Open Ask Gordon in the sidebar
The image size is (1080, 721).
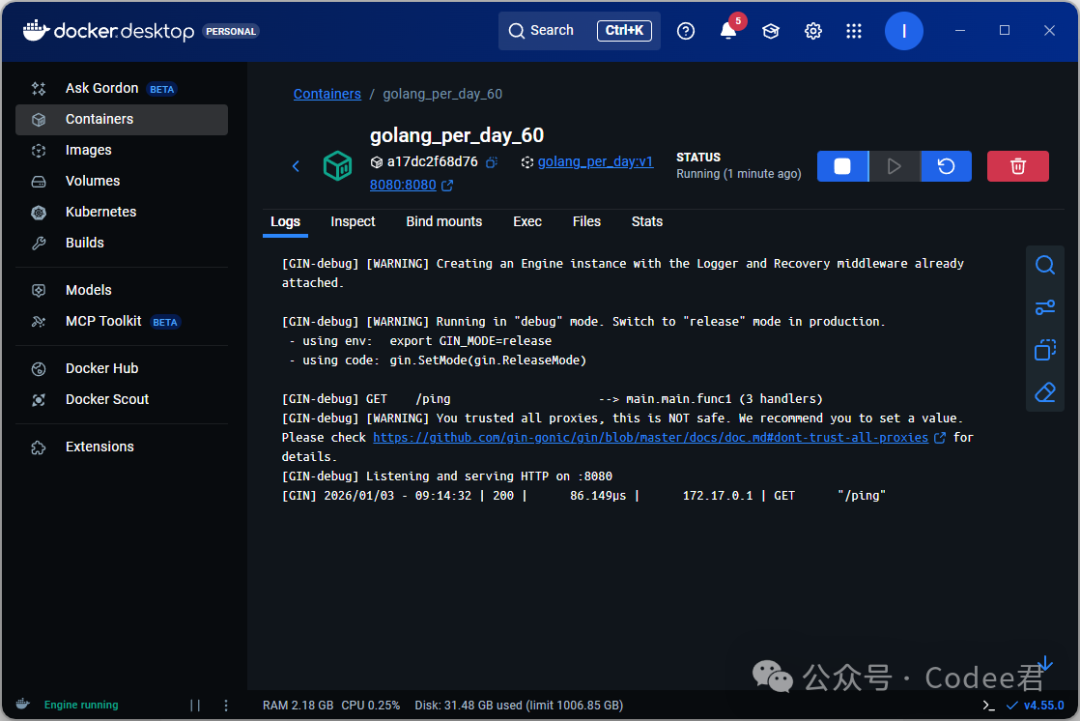click(121, 88)
